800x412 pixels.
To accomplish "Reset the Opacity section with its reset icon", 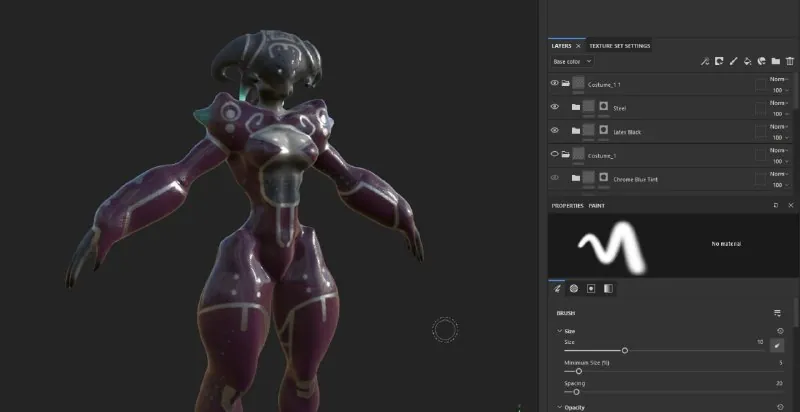I will point(780,407).
